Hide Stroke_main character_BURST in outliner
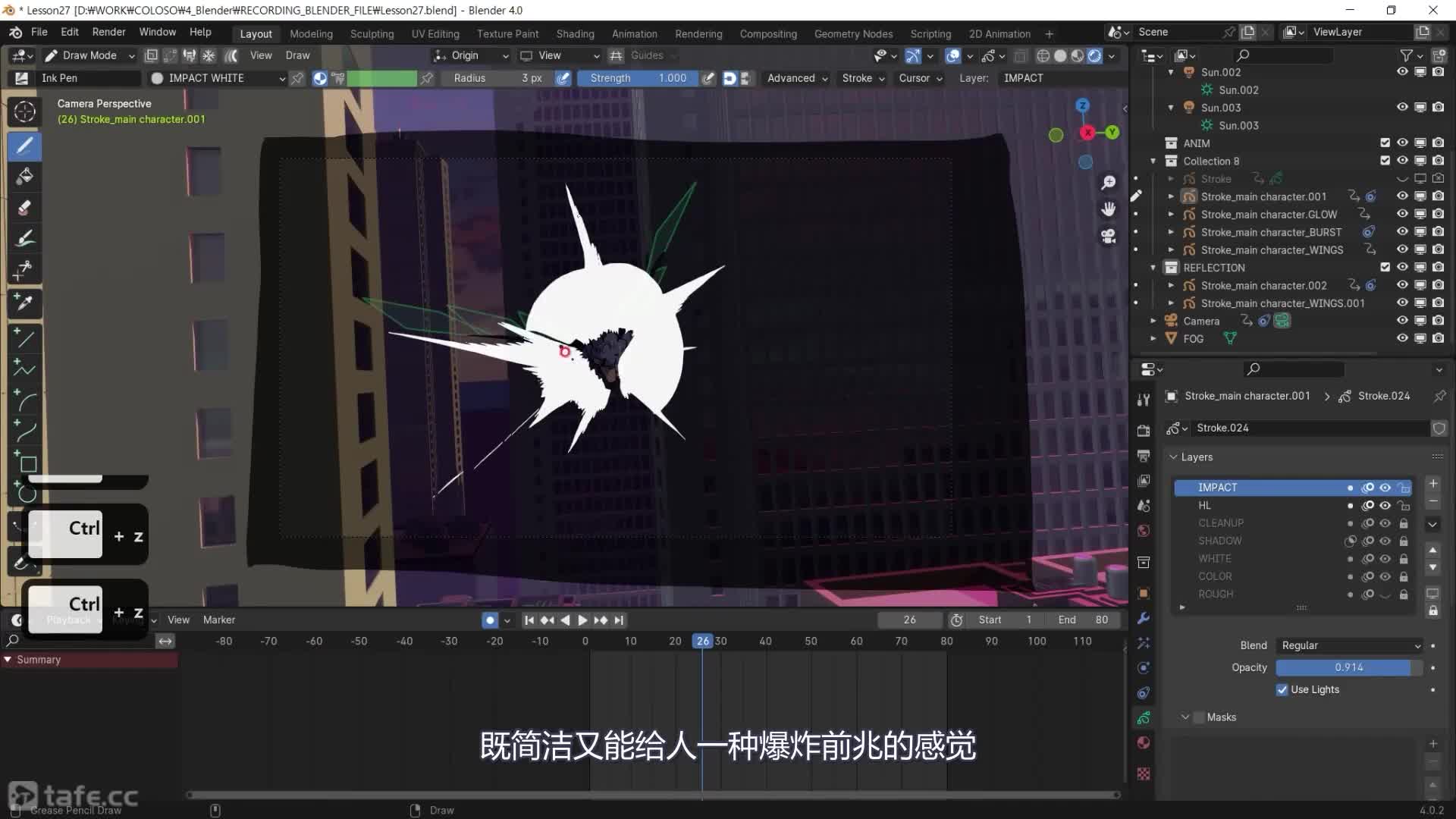Screen dimensions: 1456x819 point(1402,232)
